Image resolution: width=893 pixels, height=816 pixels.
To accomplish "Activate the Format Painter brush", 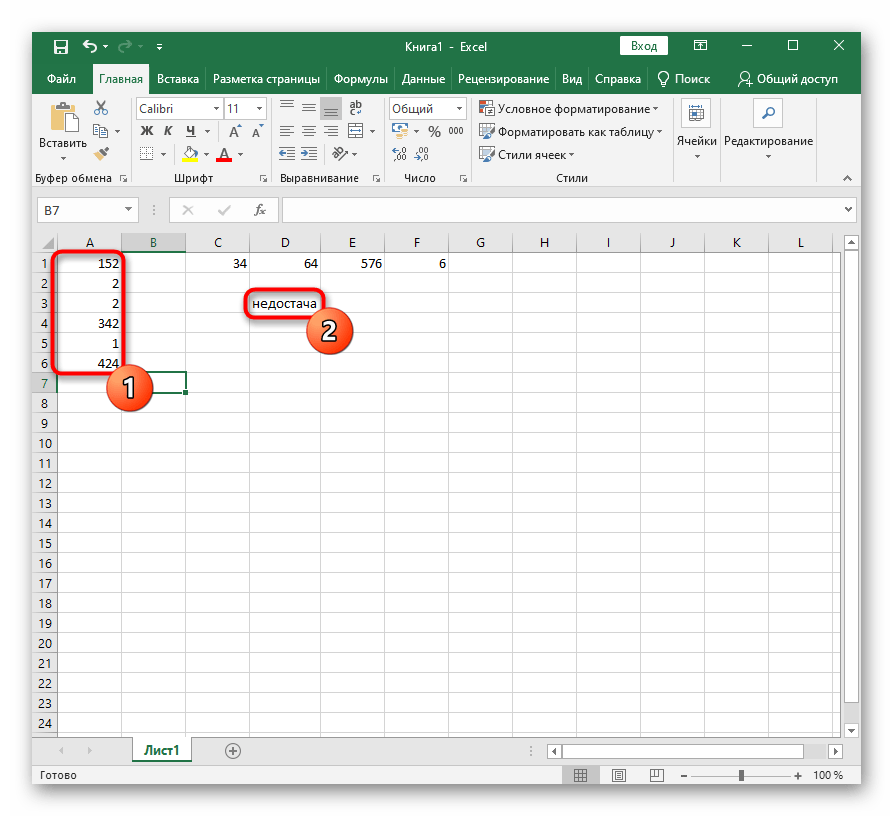I will (x=101, y=153).
